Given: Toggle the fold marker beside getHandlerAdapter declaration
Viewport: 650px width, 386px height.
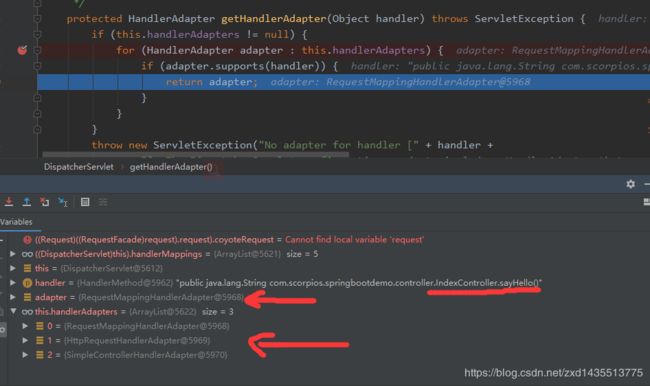Looking at the screenshot, I should coord(37,19).
